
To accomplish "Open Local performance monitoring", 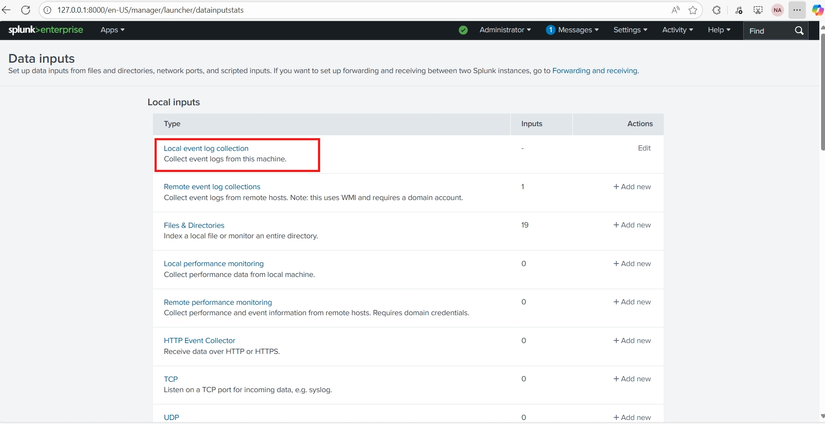I will (214, 264).
